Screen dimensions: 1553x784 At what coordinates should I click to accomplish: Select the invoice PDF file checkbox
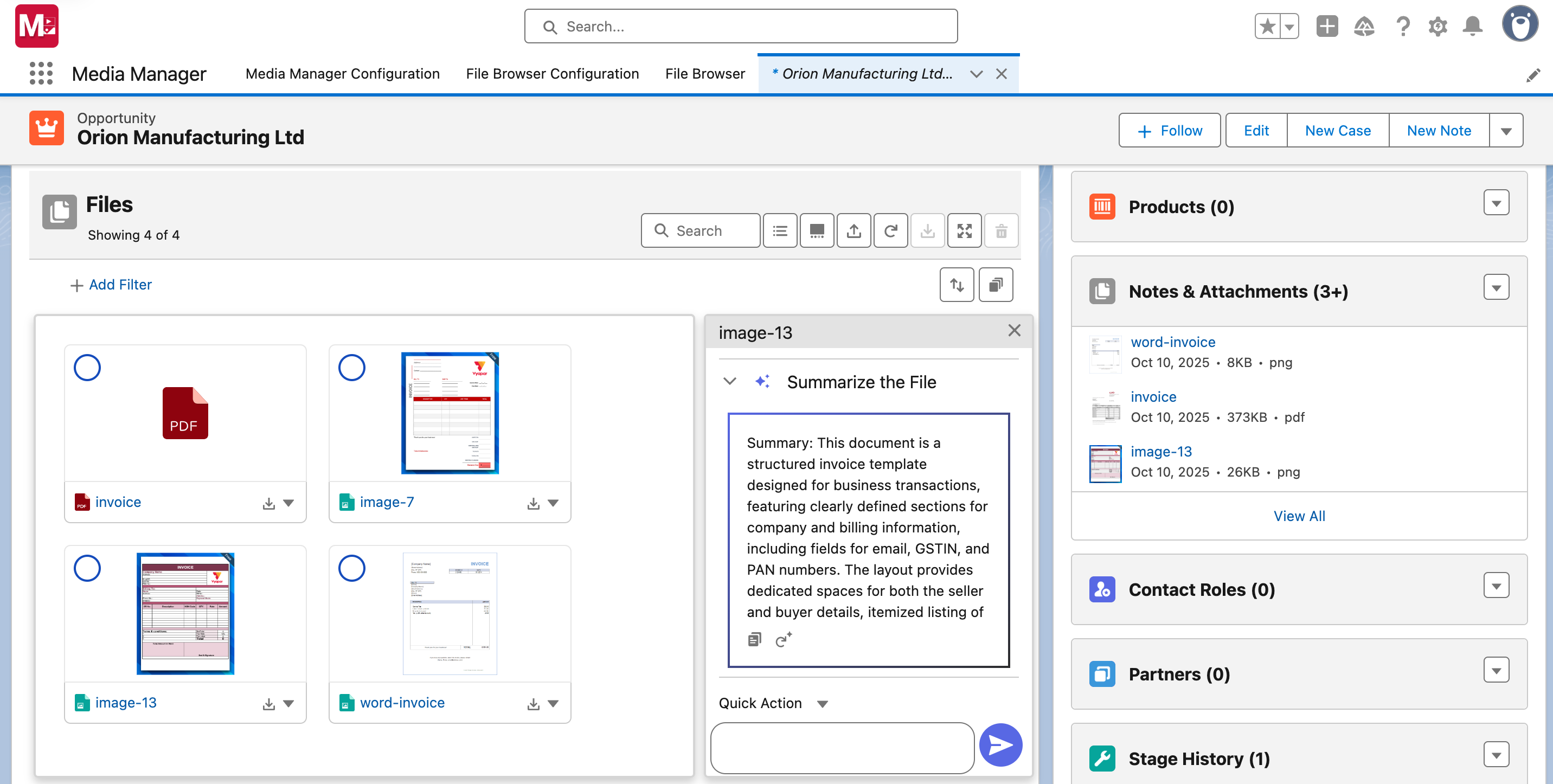tap(87, 368)
